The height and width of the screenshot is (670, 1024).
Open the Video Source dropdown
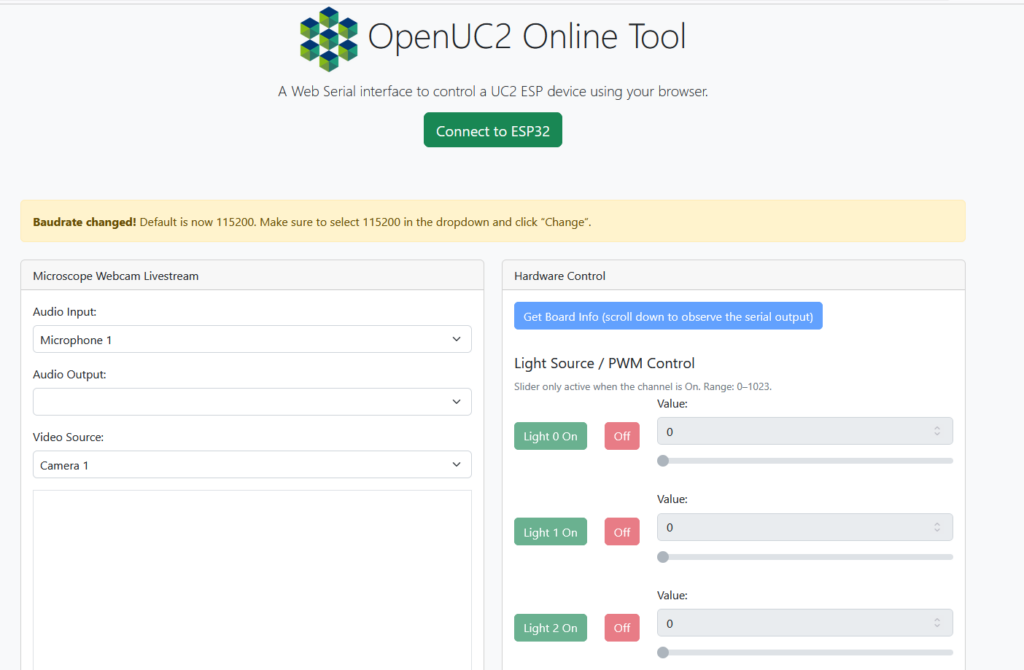pos(252,465)
